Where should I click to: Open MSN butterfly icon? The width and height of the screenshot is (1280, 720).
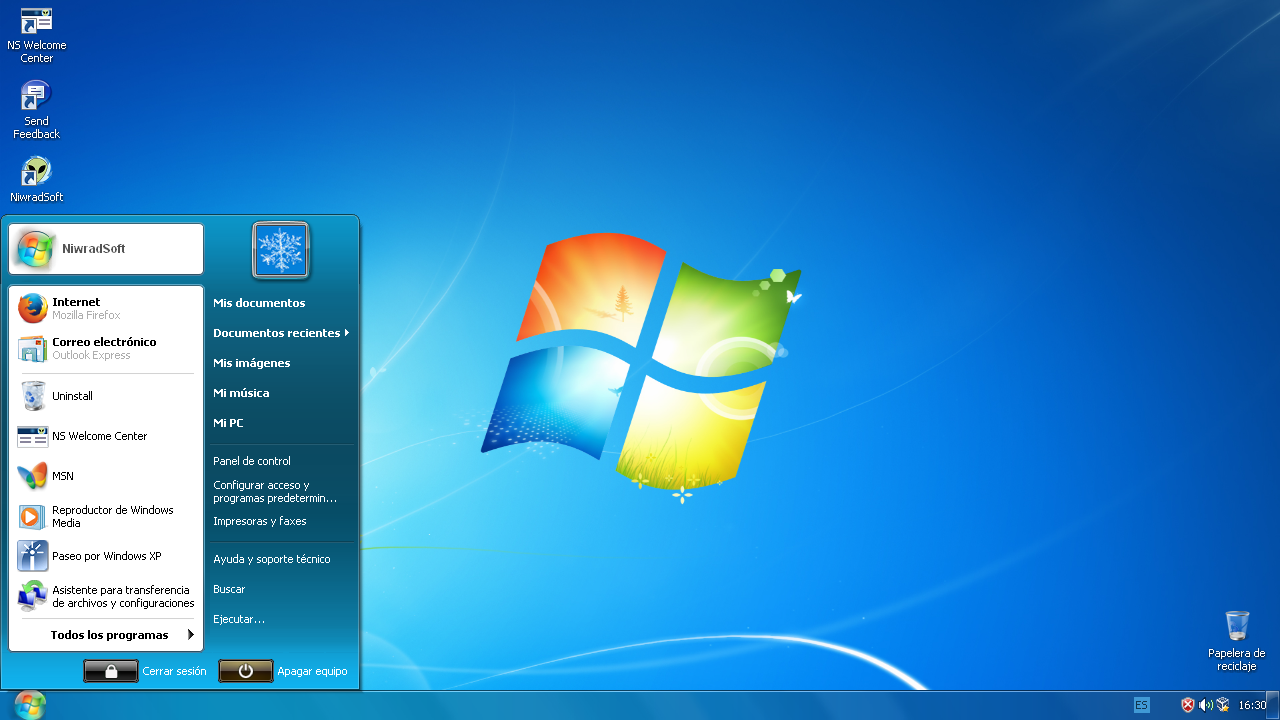click(33, 476)
